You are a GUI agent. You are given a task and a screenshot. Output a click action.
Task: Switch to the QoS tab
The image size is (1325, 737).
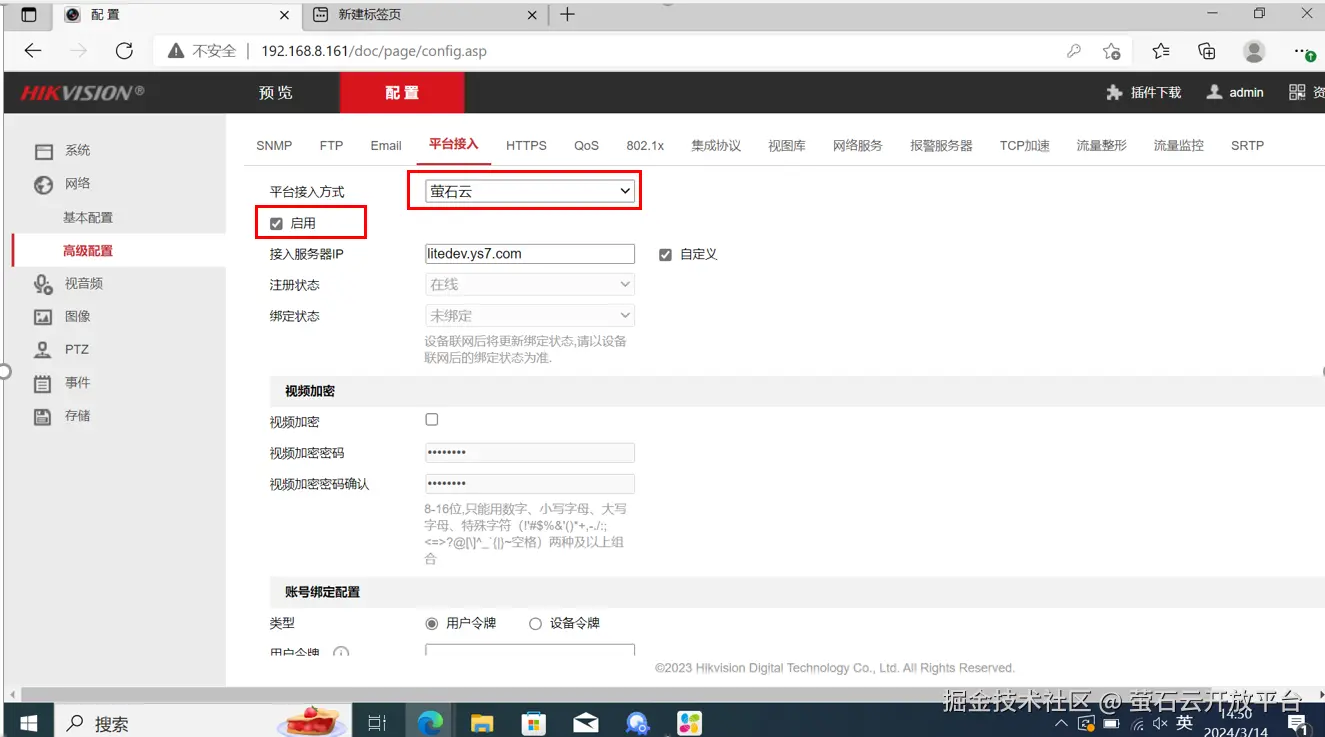(x=586, y=146)
